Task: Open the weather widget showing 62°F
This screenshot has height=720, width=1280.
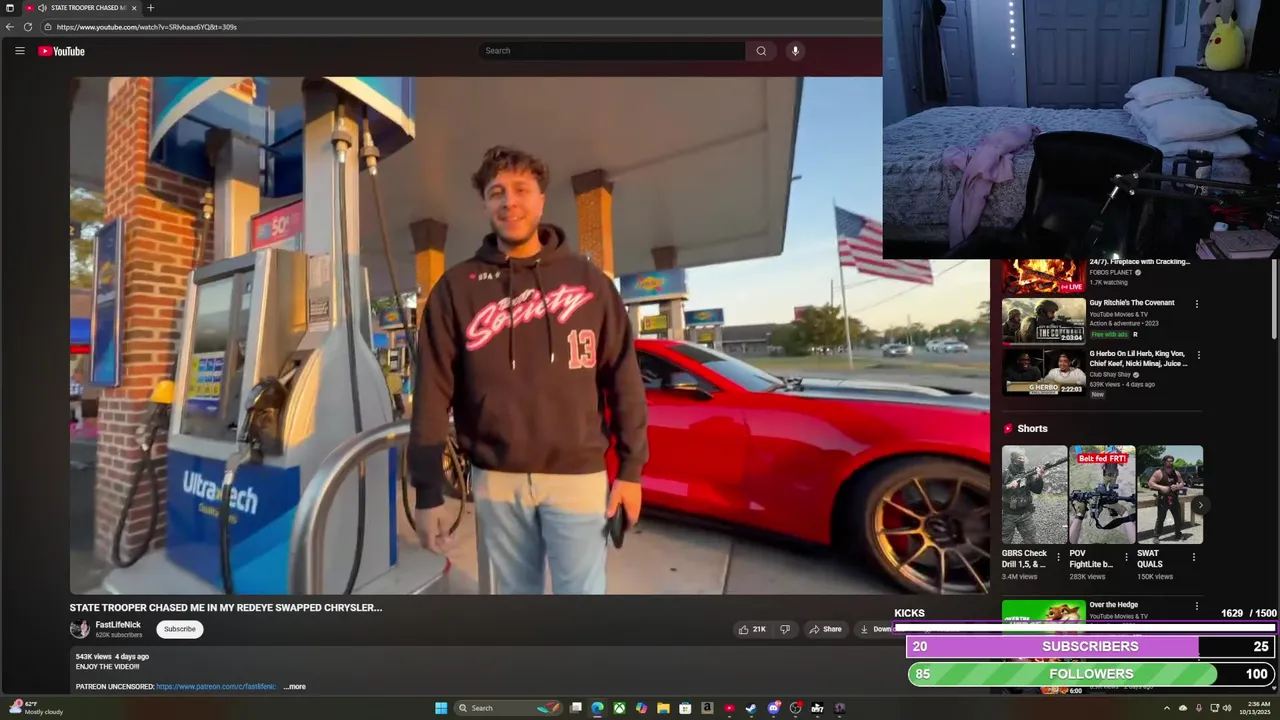Action: click(38, 708)
